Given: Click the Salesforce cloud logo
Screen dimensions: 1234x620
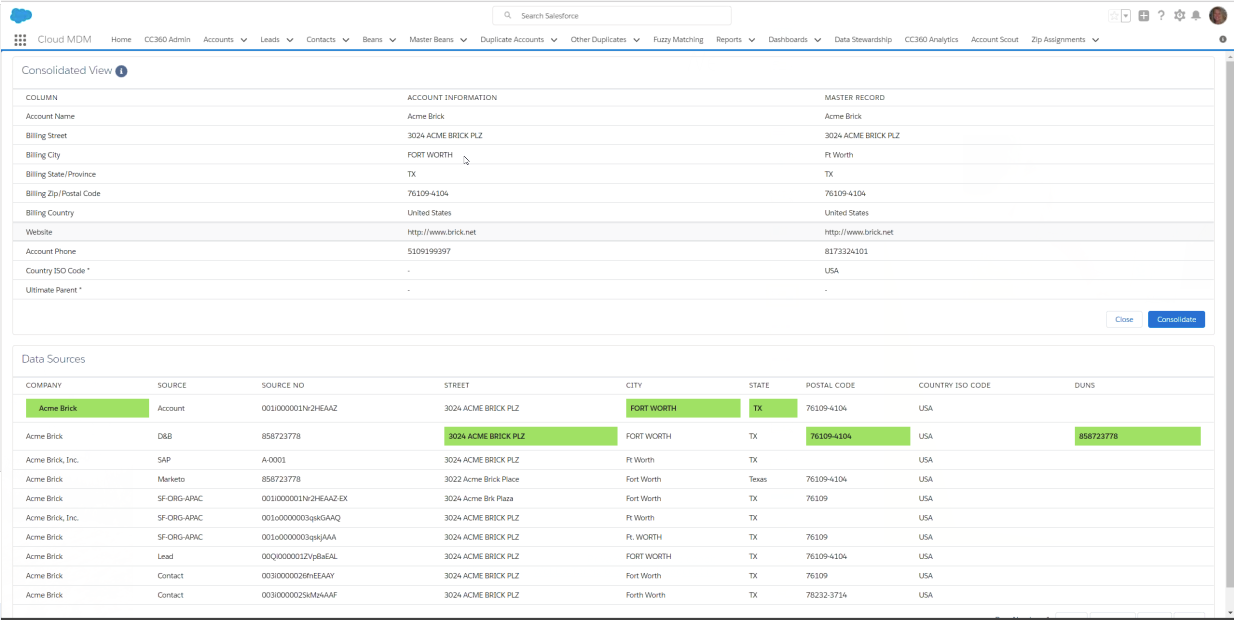Looking at the screenshot, I should point(21,15).
